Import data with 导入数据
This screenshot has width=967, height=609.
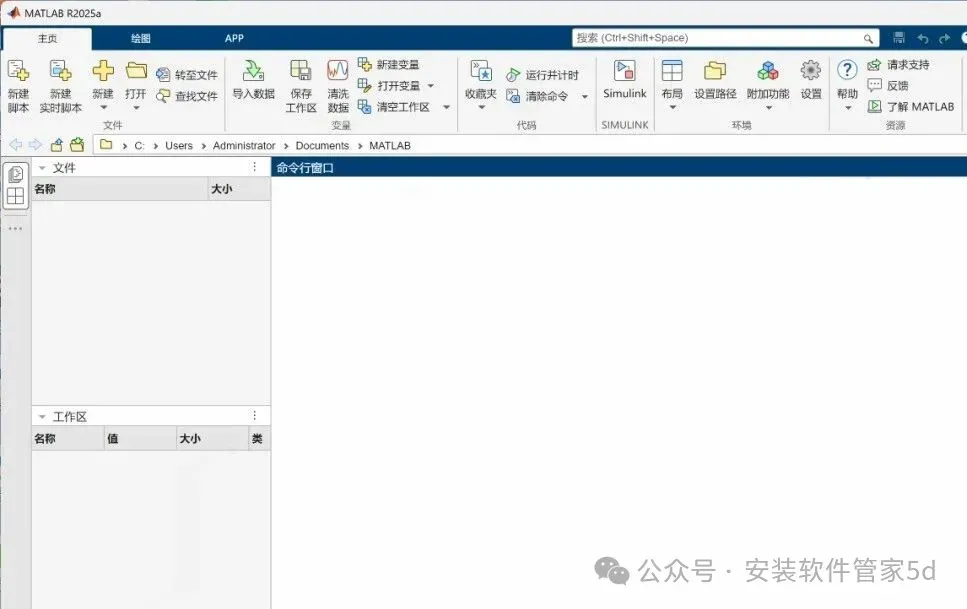253,80
